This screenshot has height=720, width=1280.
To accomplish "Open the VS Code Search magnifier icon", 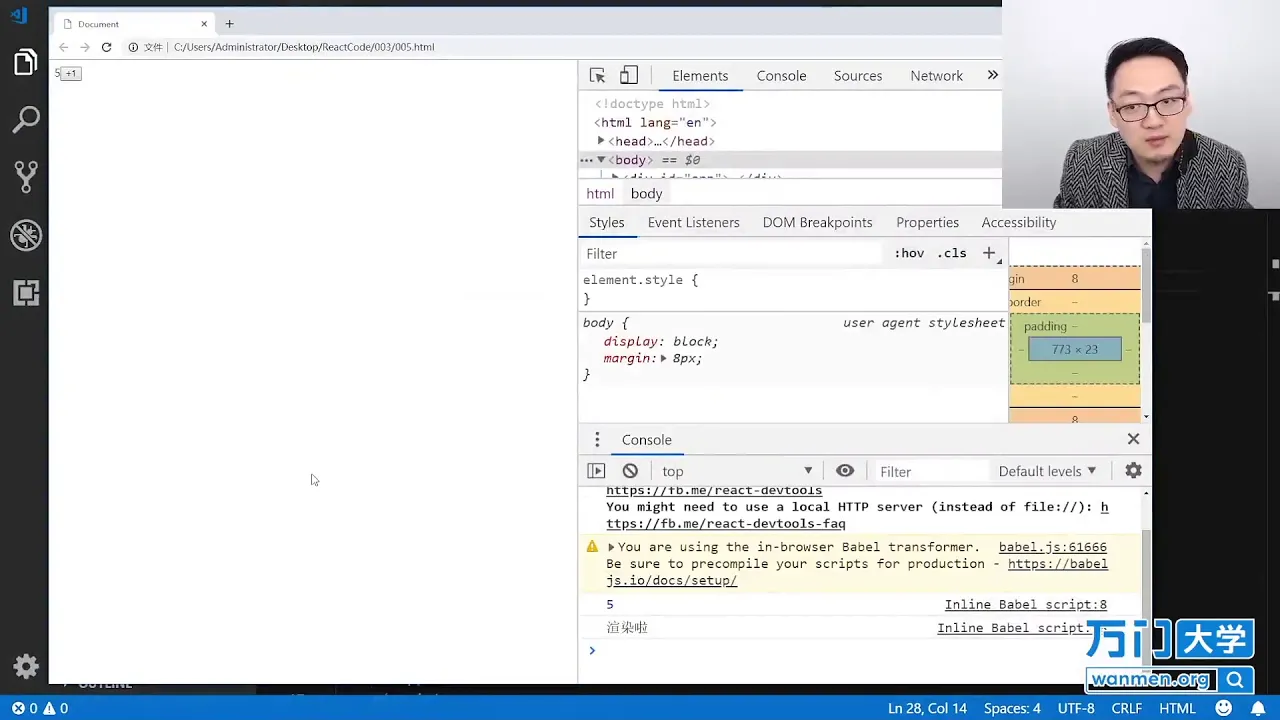I will point(25,120).
